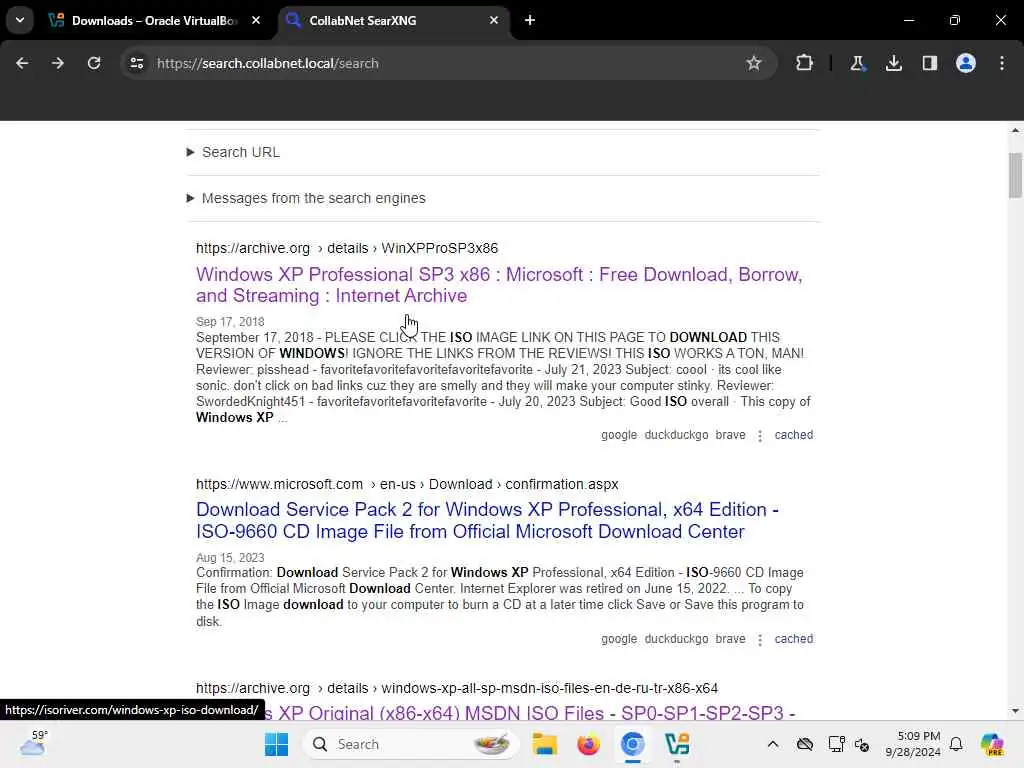
Task: Click the scrollbar up arrow
Action: coord(1015,131)
